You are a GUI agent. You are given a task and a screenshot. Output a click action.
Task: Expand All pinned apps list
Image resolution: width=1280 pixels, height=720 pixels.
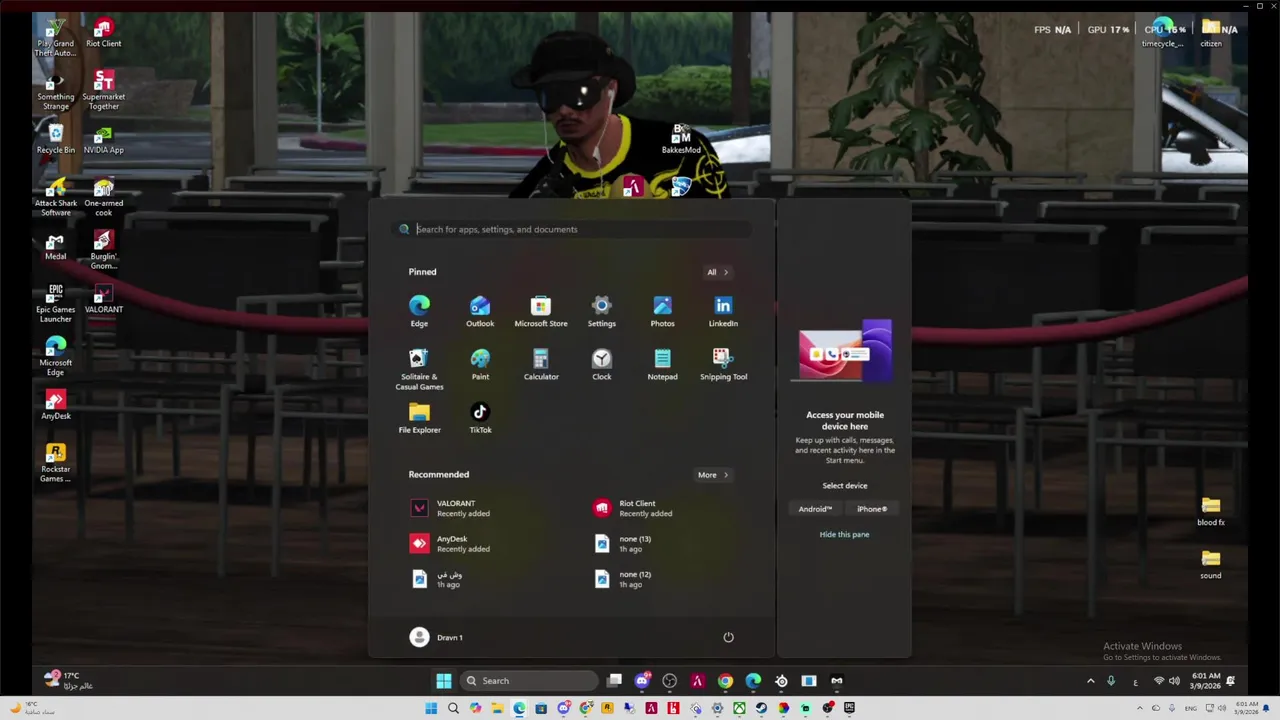tap(717, 272)
